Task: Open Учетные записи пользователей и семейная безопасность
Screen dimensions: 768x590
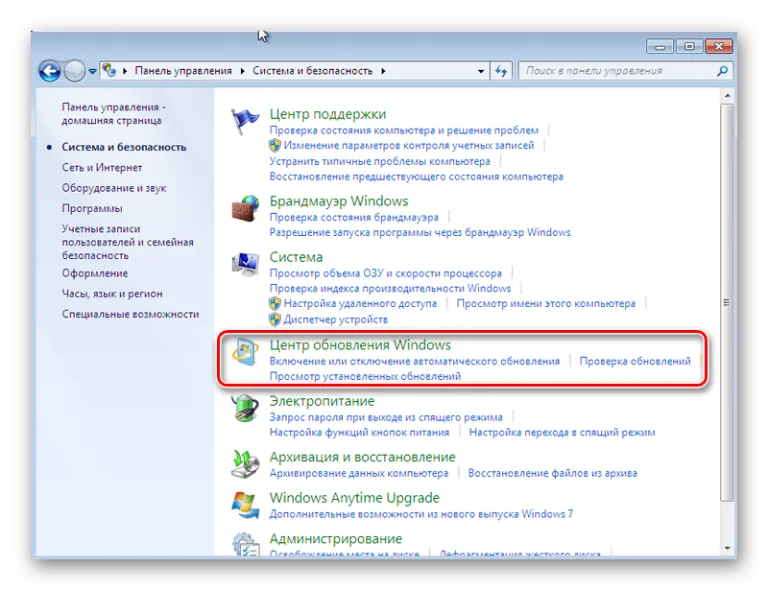Action: click(127, 242)
